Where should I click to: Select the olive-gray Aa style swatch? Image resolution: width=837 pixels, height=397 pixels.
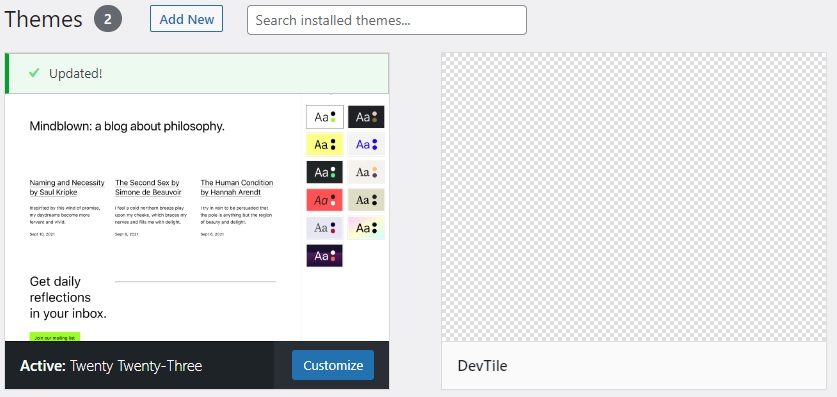366,200
